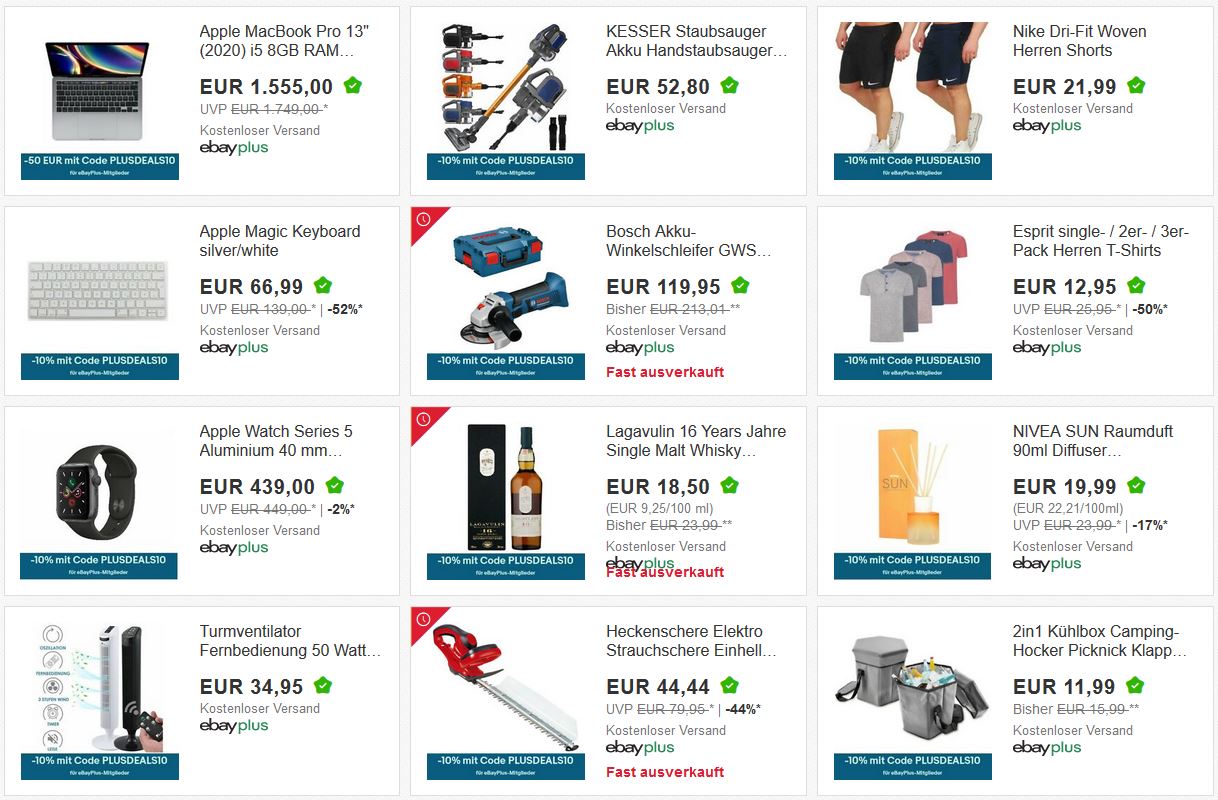The height and width of the screenshot is (800, 1218).
Task: Click ebay plus logo under Turmventilator listing
Action: pyautogui.click(x=234, y=726)
